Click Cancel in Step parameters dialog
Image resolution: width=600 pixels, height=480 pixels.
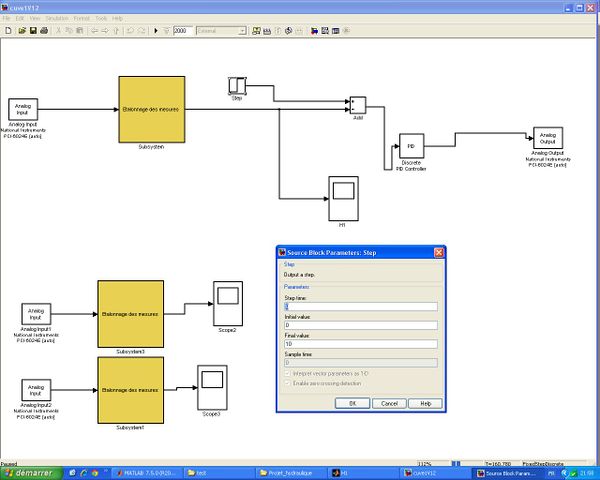pyautogui.click(x=389, y=403)
